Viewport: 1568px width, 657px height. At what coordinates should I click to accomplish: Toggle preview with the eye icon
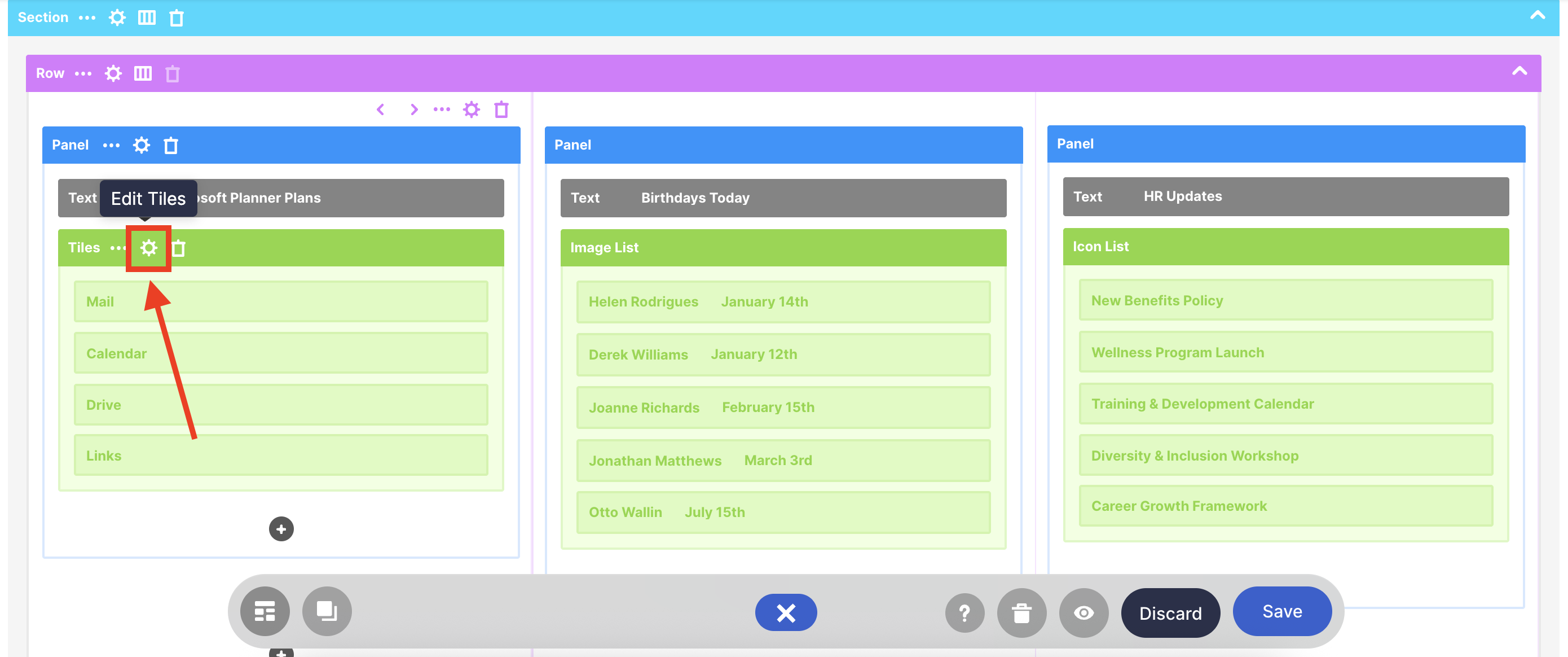click(1083, 612)
